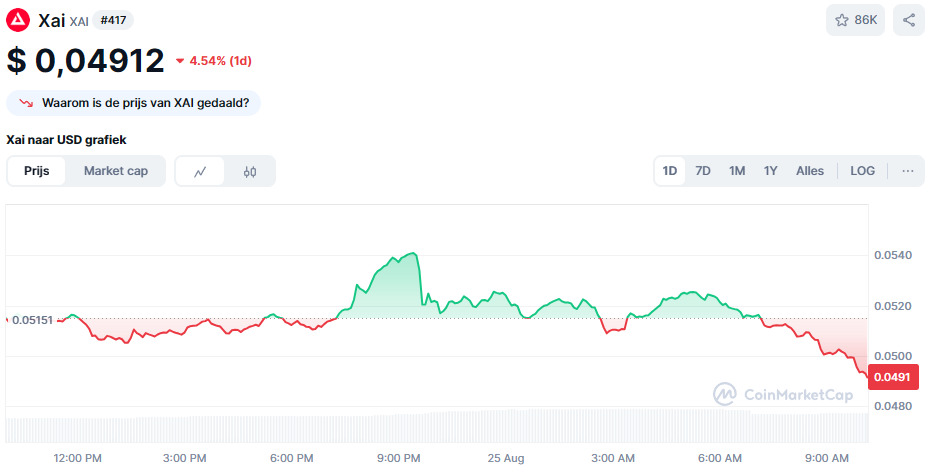
Task: Click the 25 Aug date label
Action: 506,459
